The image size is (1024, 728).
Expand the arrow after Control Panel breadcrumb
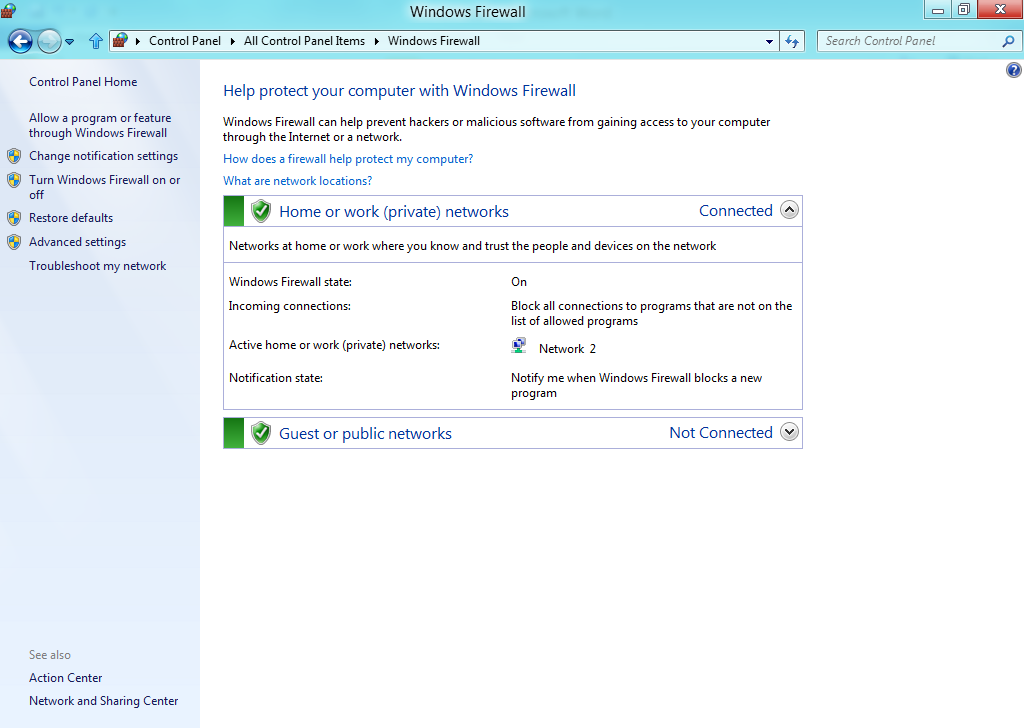pyautogui.click(x=232, y=41)
